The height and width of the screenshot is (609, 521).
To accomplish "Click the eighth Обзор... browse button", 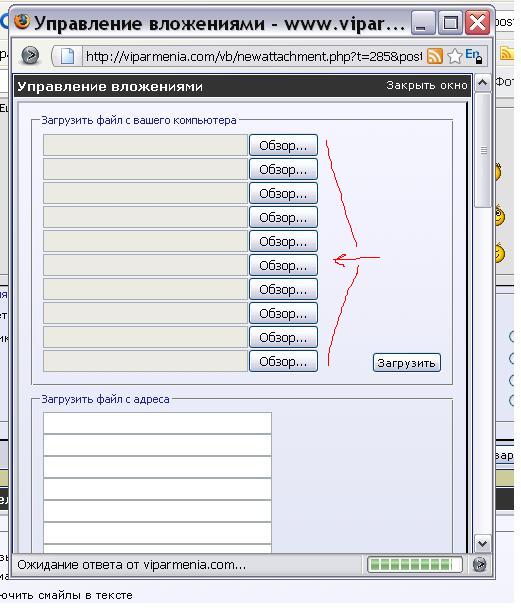I will point(283,313).
